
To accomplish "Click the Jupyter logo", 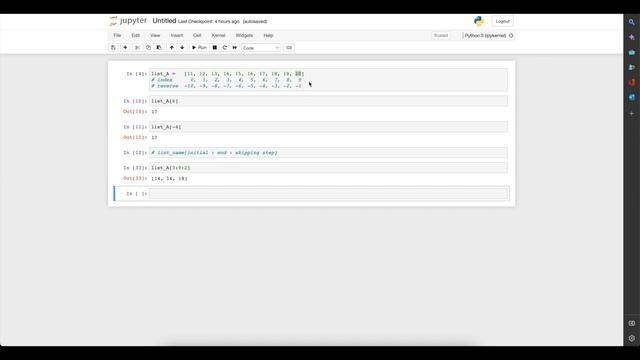I will (128, 21).
